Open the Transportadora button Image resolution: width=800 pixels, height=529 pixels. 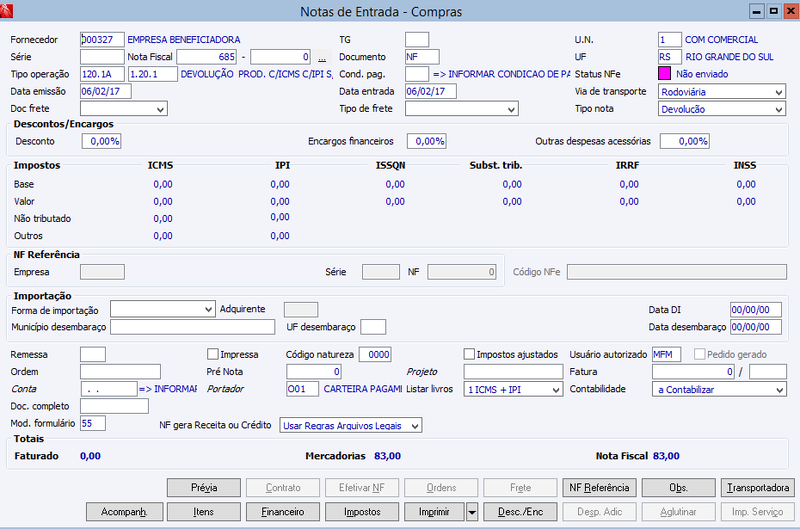[x=758, y=488]
